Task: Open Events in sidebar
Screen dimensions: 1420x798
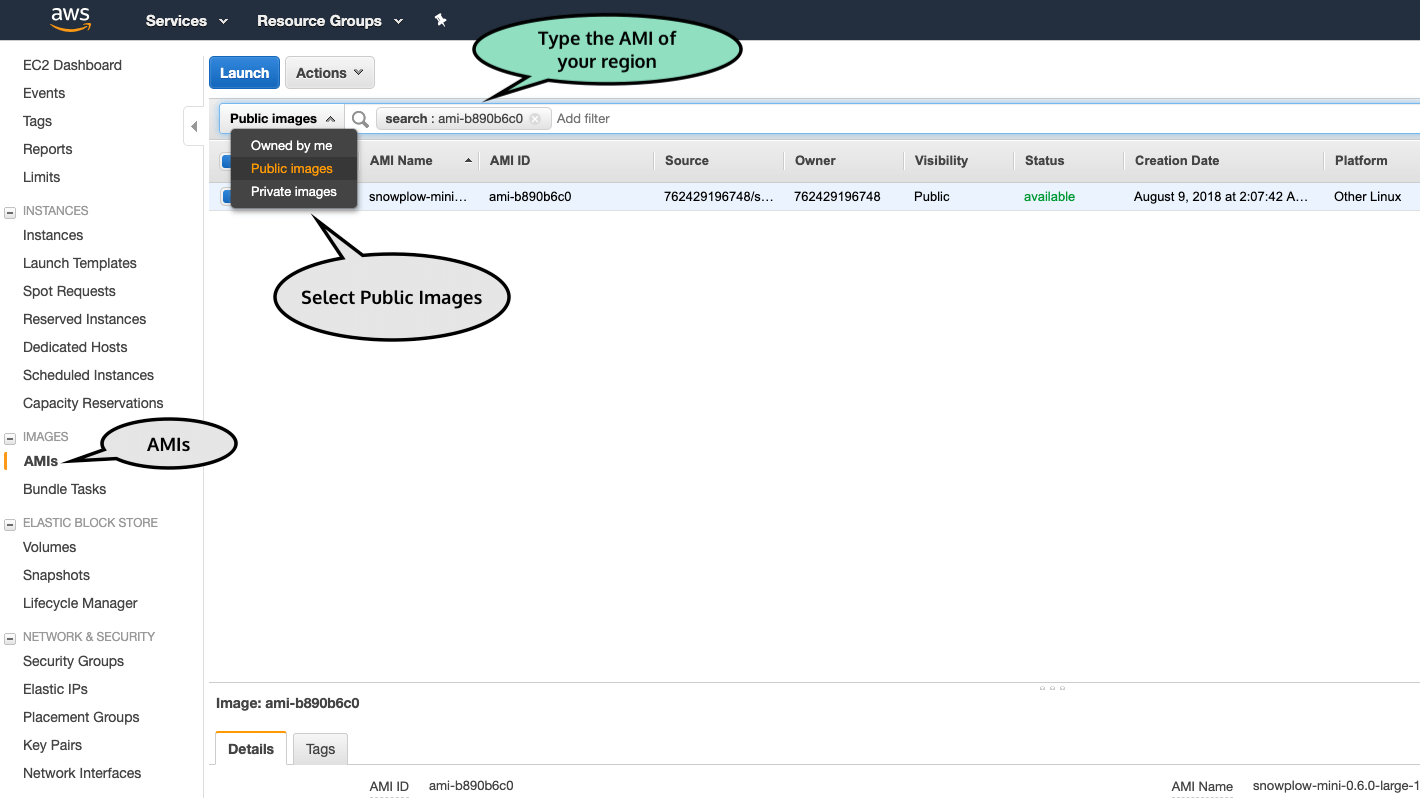Action: pyautogui.click(x=44, y=93)
